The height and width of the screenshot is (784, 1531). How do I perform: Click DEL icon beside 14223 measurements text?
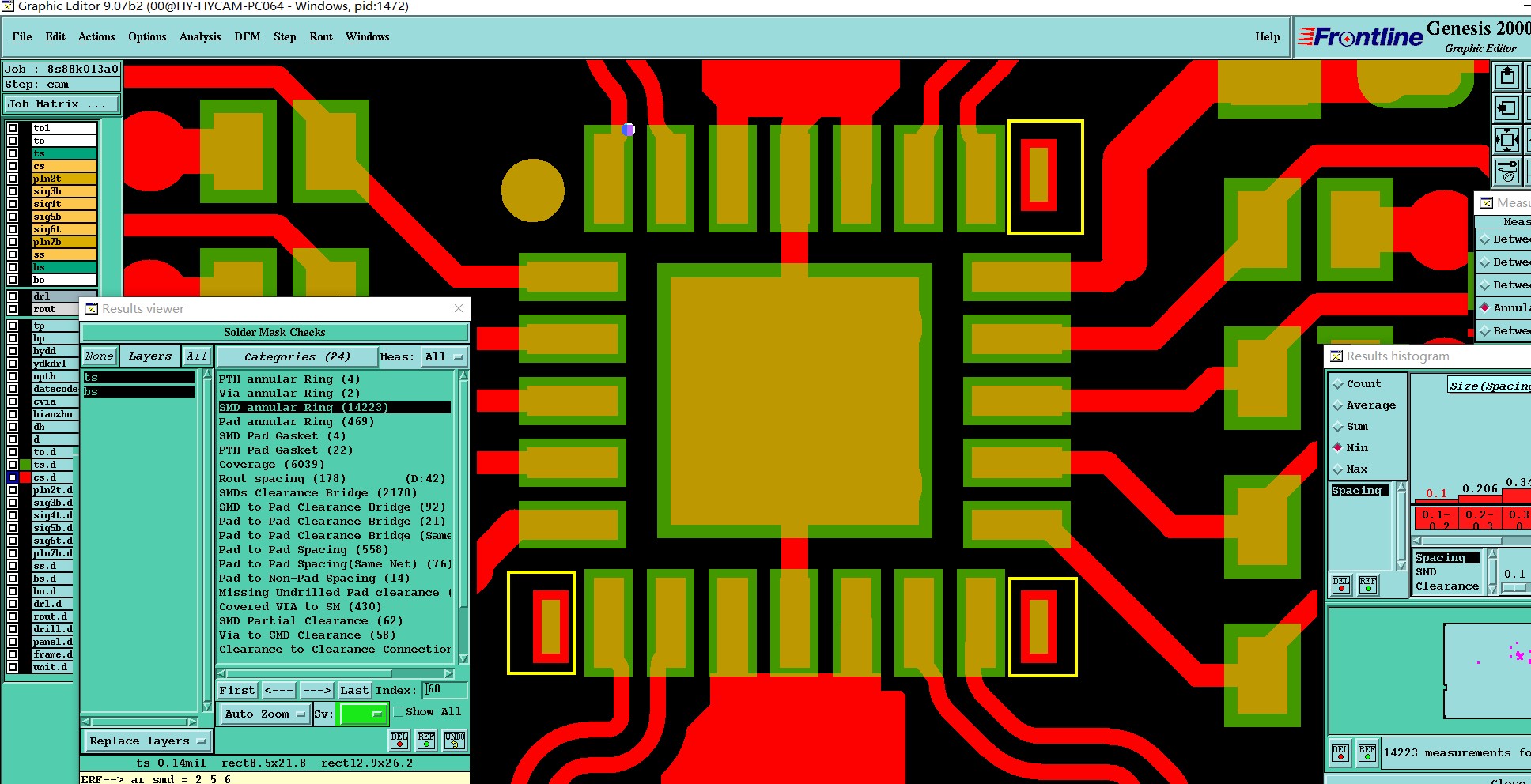tap(1340, 752)
